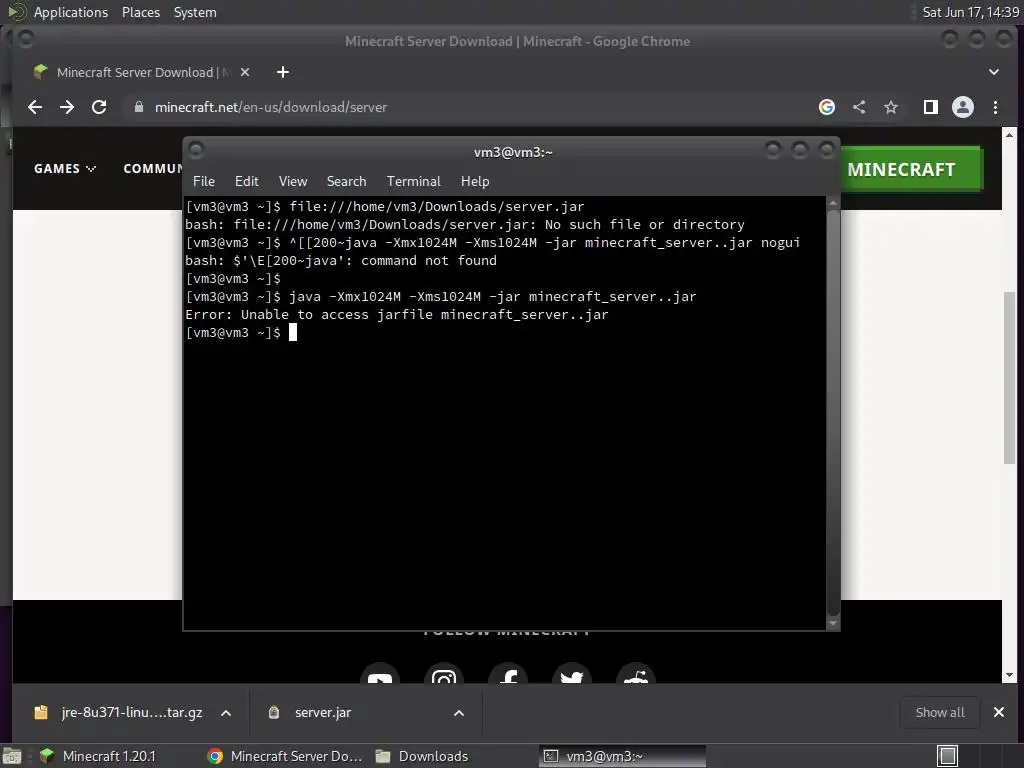Click the terminal scrollbar's down arrow
1024x768 pixels.
[833, 624]
